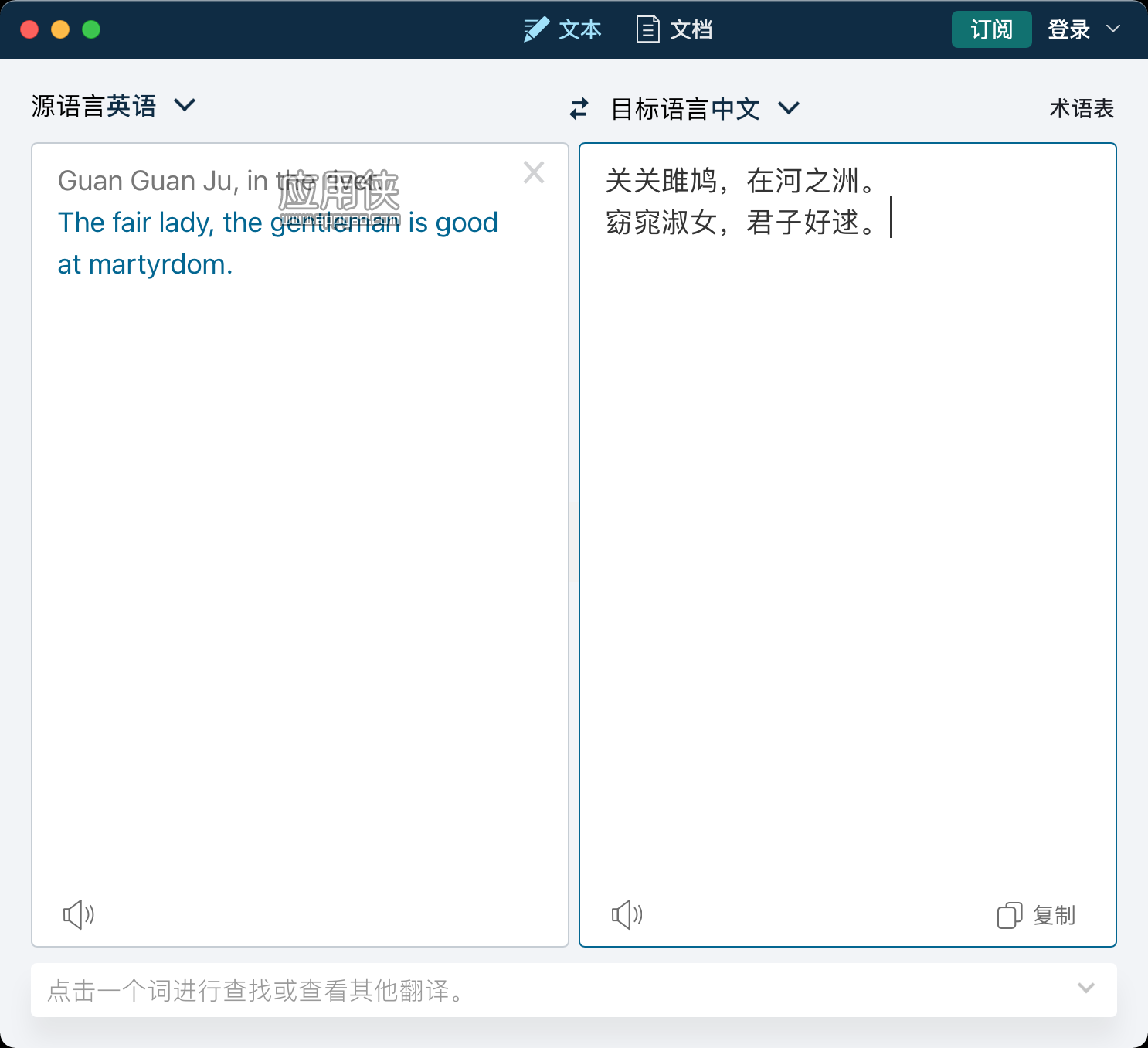Swap source and target languages
The height and width of the screenshot is (1048, 1148).
pos(579,109)
